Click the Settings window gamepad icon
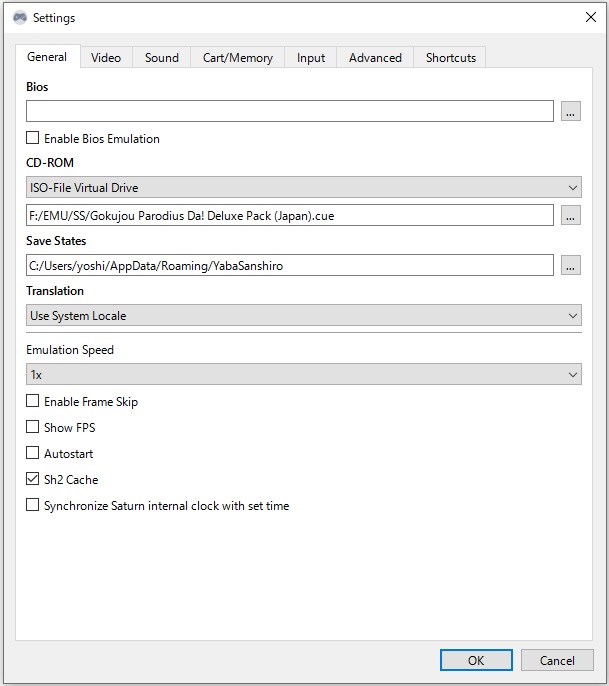 coord(19,17)
